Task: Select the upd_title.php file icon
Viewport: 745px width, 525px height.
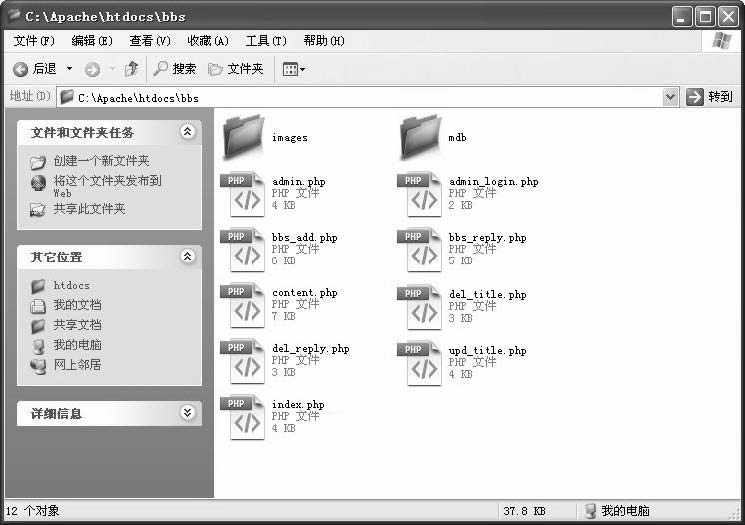Action: point(420,363)
